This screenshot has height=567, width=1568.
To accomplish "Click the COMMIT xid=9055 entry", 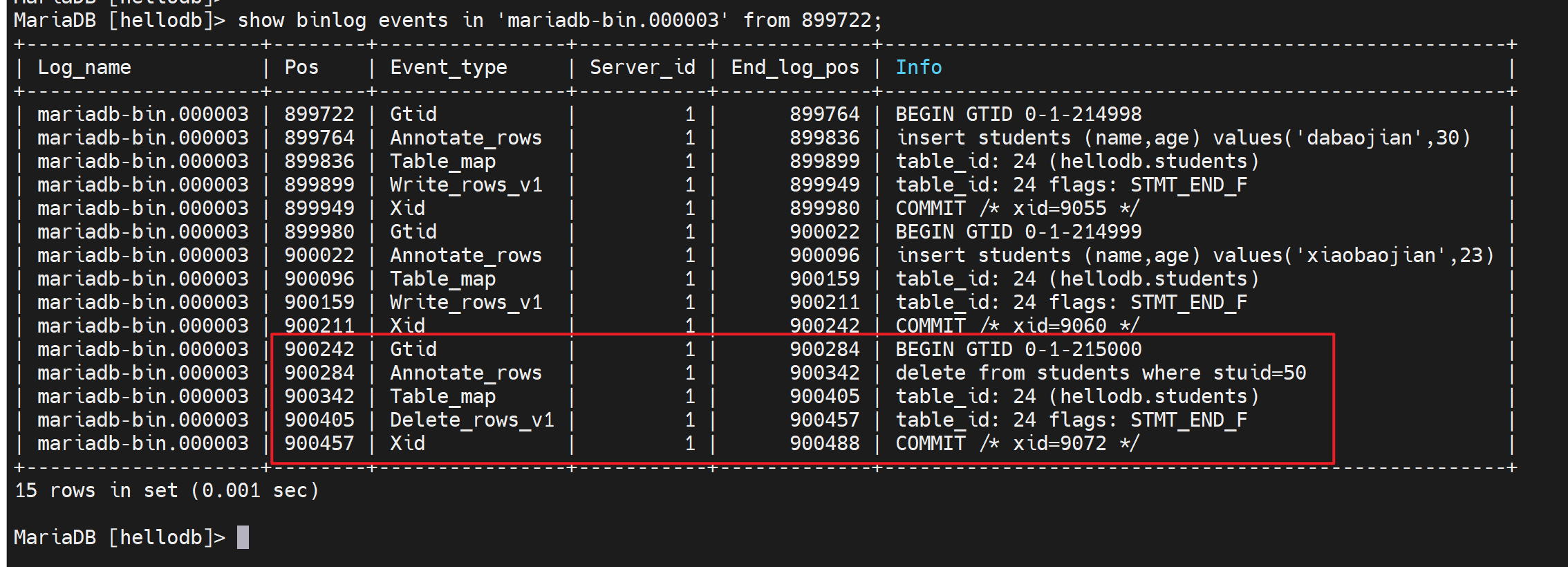I will (x=1016, y=209).
